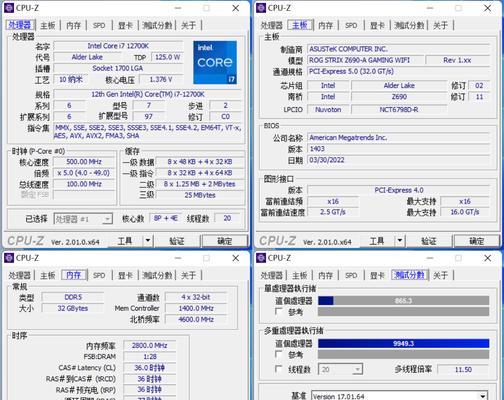The image size is (504, 400).
Task: Open 显卡 tab in benchmark window
Action: point(377,275)
